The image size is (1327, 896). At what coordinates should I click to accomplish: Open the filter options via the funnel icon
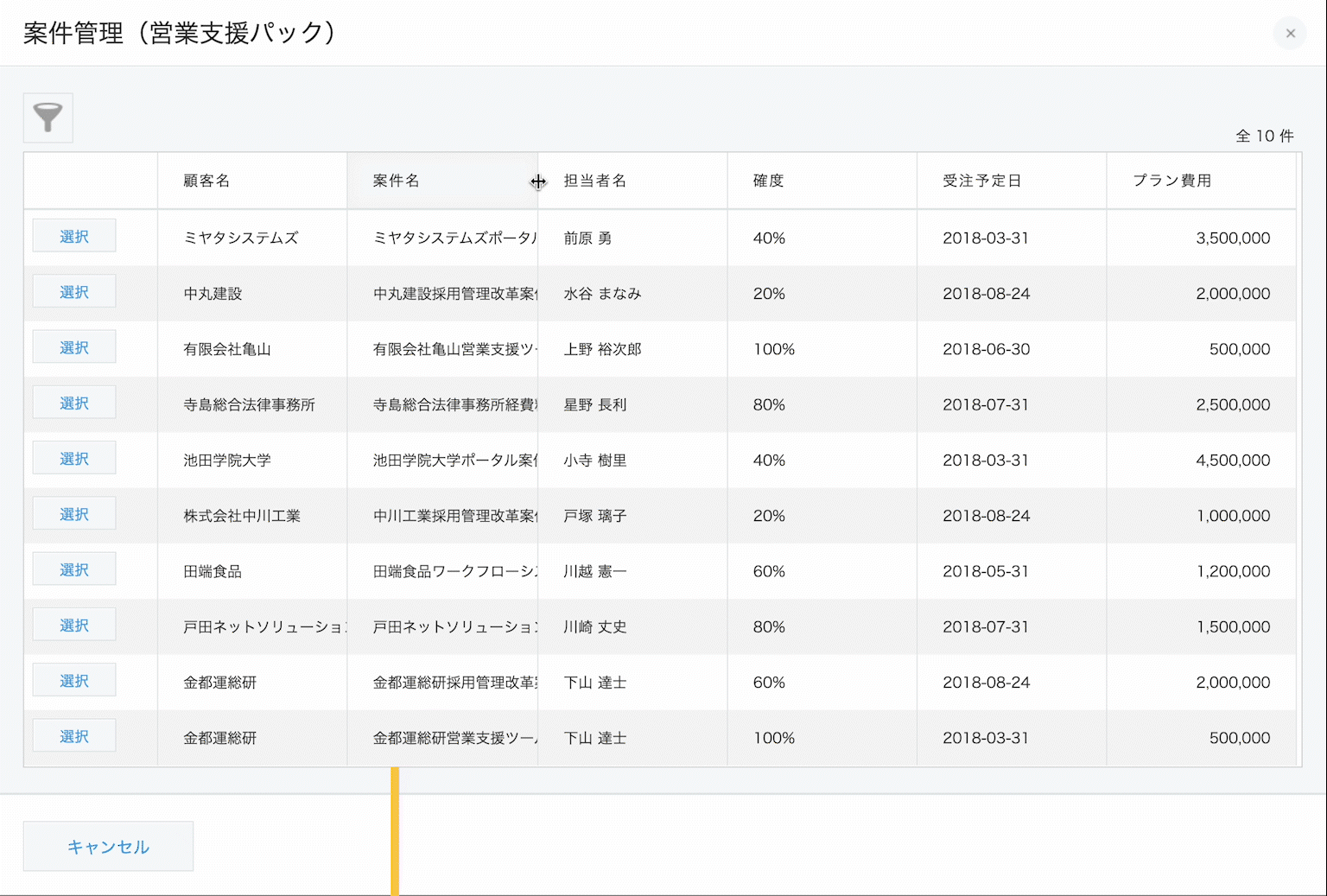point(48,118)
